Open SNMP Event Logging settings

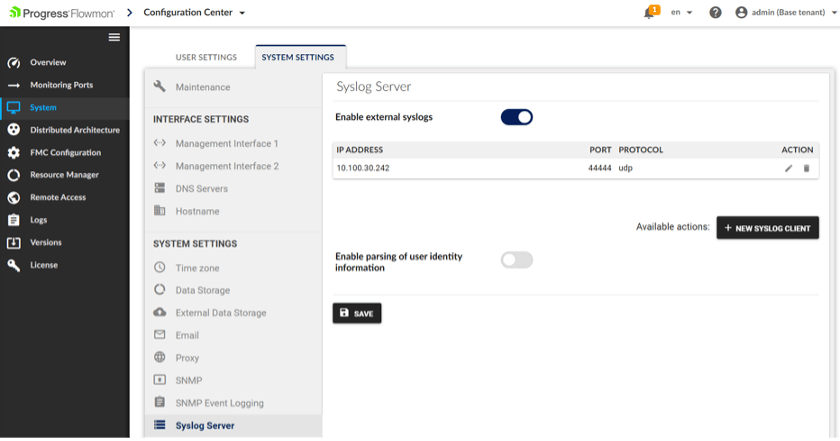[219, 403]
